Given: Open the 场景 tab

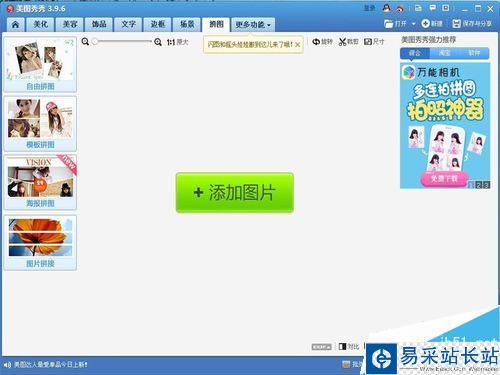Looking at the screenshot, I should pos(187,24).
